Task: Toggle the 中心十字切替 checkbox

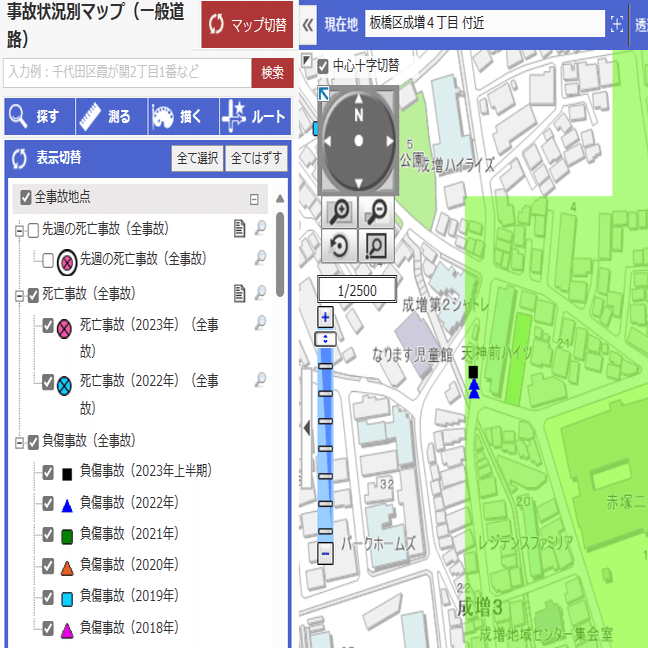Action: 323,66
